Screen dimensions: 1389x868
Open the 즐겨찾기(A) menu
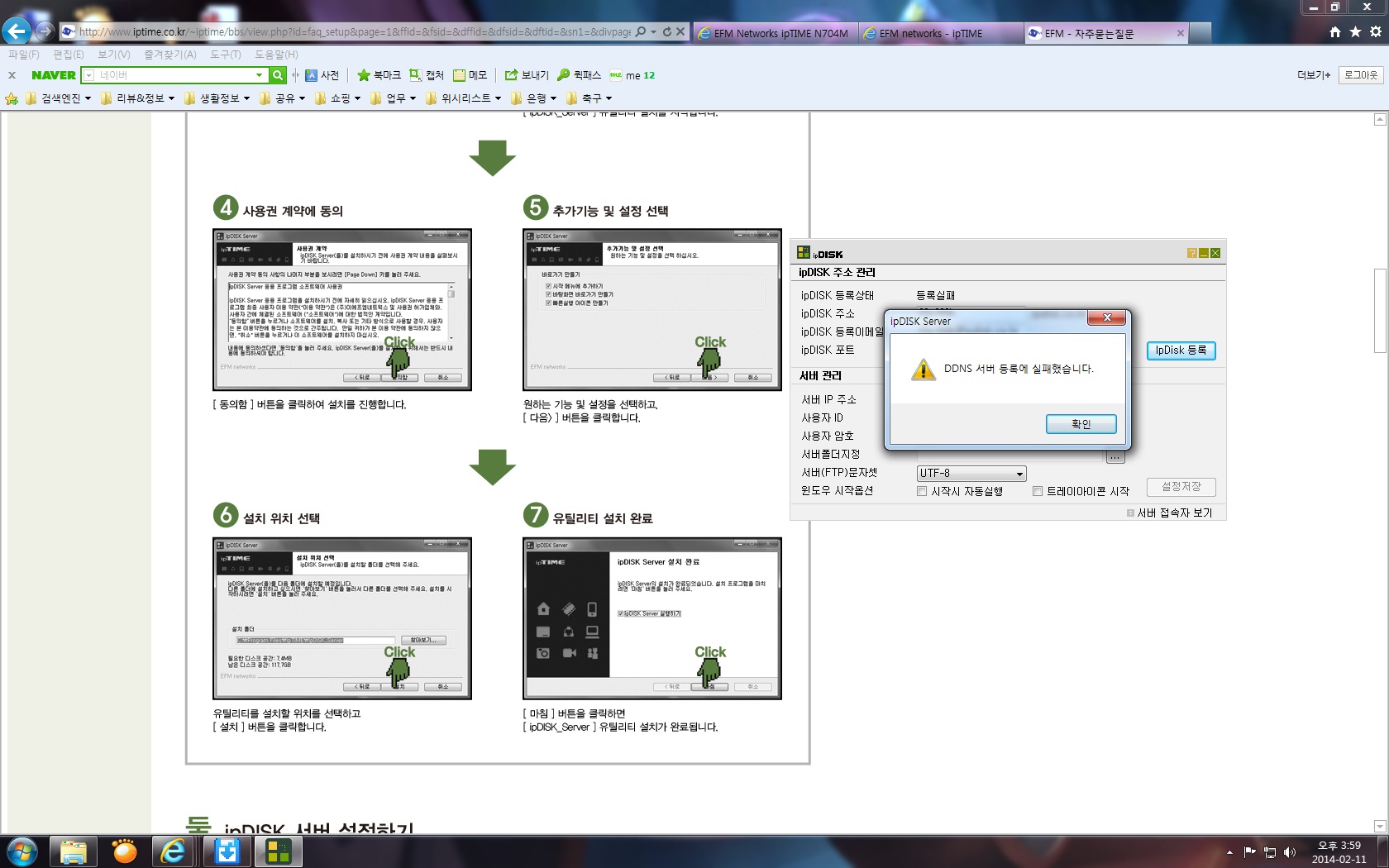click(x=170, y=55)
